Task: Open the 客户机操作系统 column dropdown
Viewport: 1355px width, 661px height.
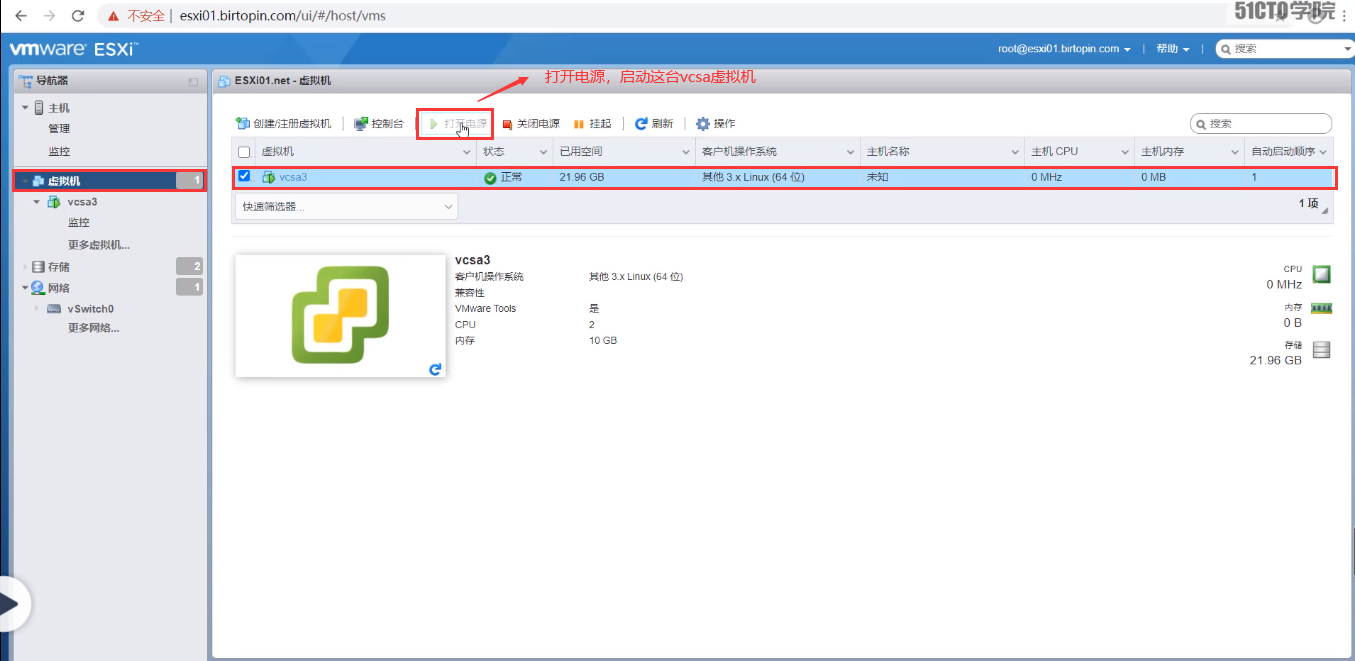Action: coord(851,152)
